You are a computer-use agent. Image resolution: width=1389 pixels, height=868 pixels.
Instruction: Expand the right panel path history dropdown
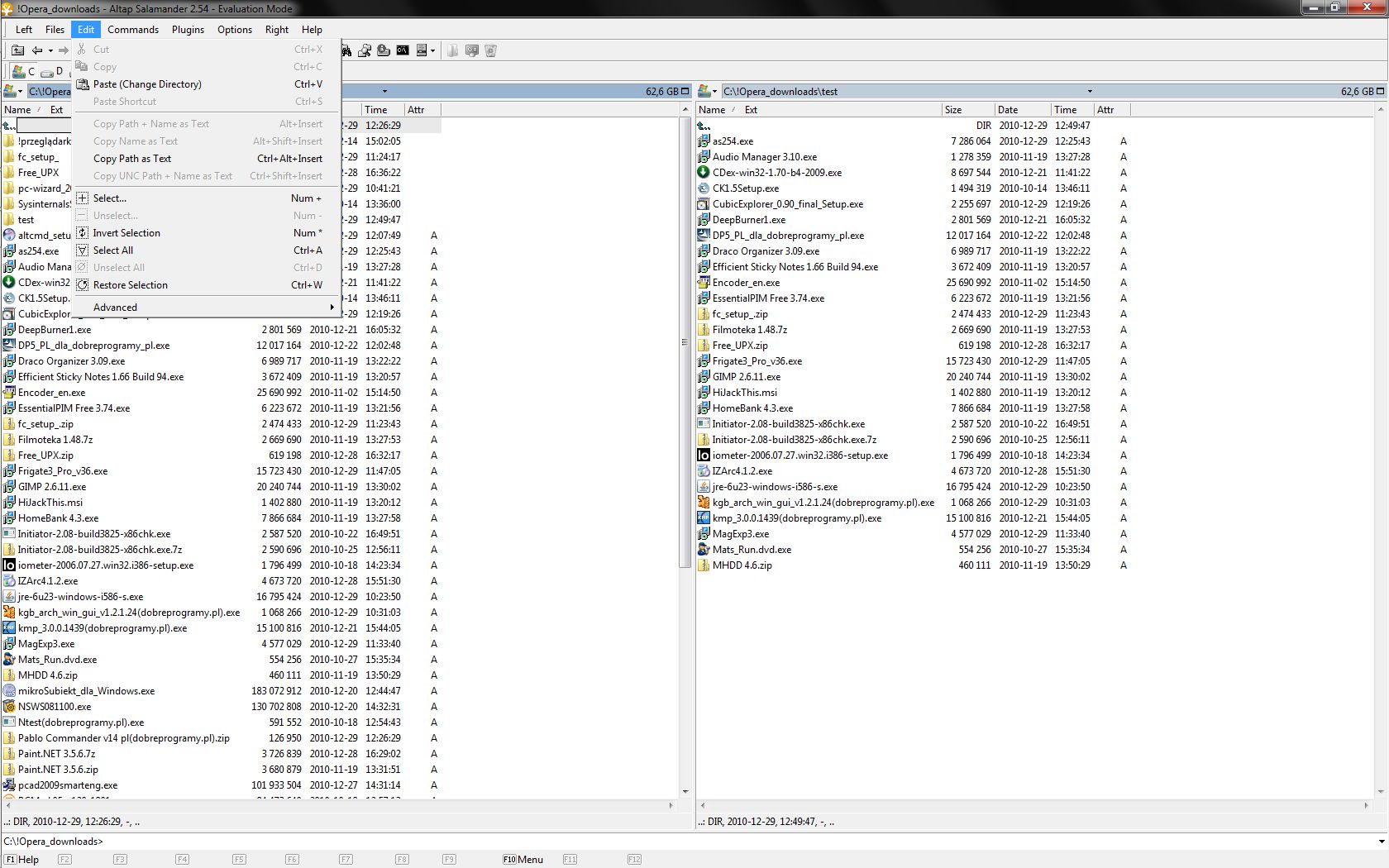pos(1090,91)
